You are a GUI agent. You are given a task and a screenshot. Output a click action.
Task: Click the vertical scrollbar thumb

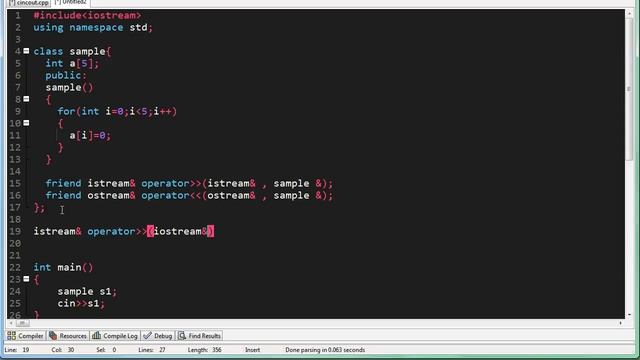(x=629, y=90)
